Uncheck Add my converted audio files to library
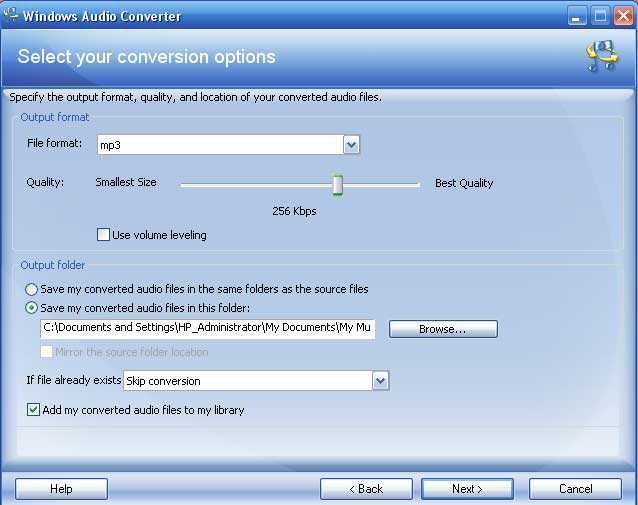The image size is (638, 505). click(33, 410)
